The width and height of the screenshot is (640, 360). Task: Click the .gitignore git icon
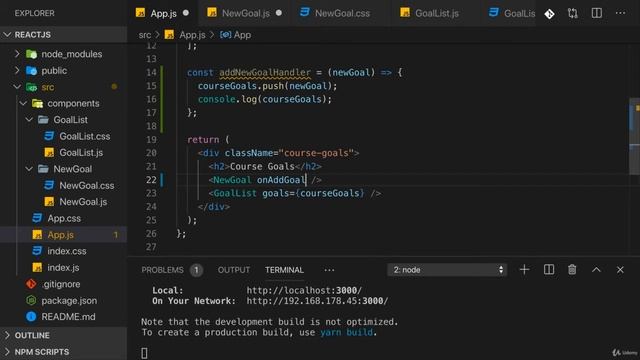click(x=31, y=284)
